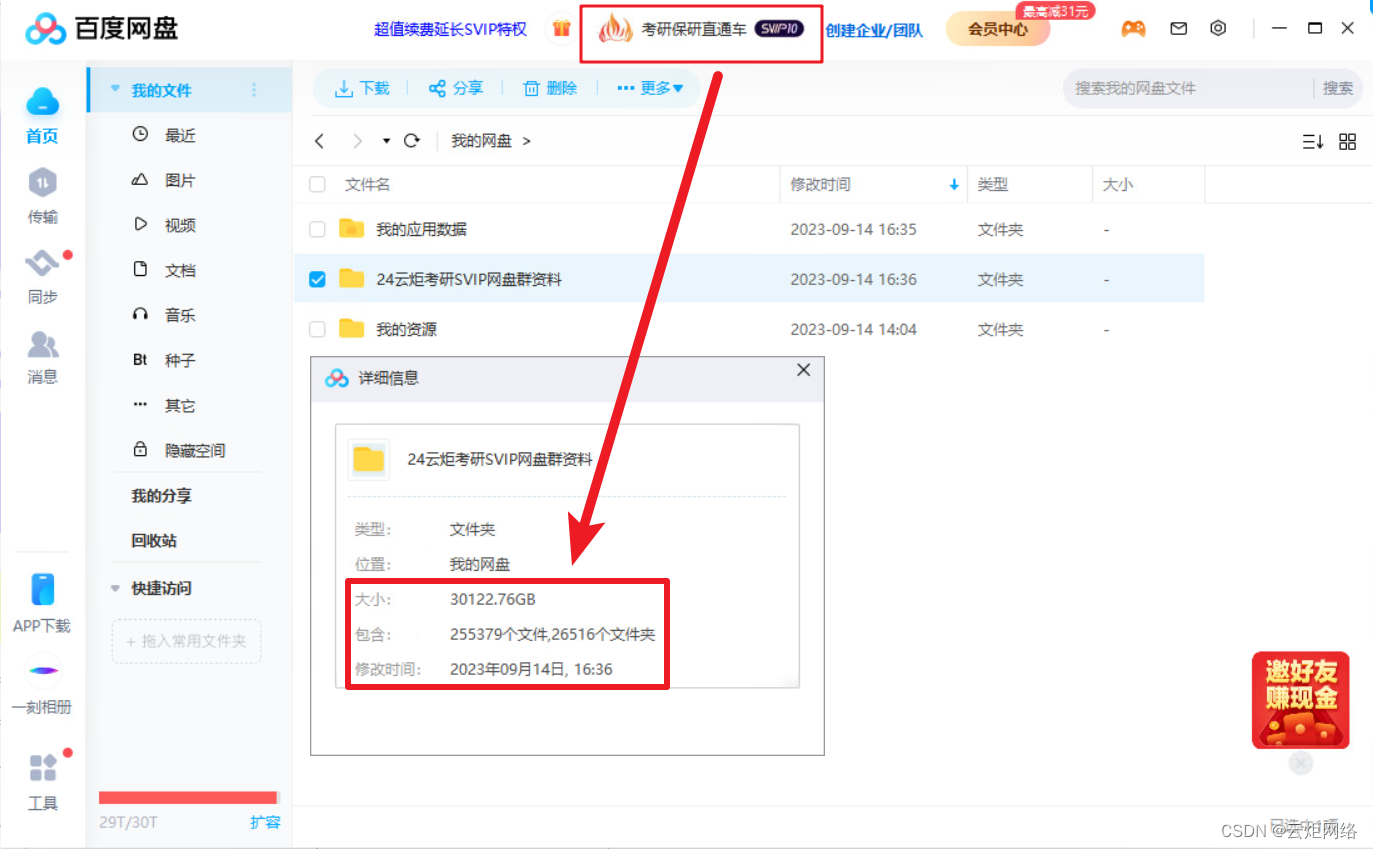Click the 扩容 expand storage link
This screenshot has height=849, width=1373.
pyautogui.click(x=265, y=822)
